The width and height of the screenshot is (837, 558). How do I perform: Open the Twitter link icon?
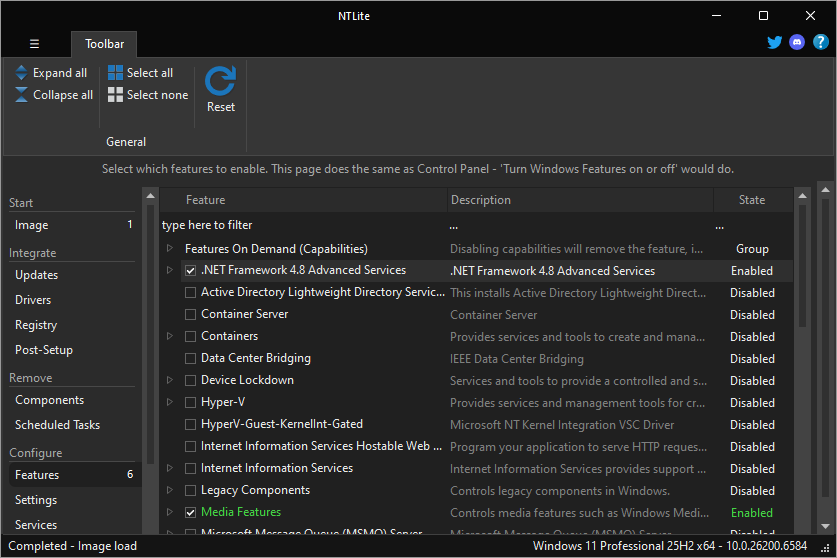coord(774,43)
